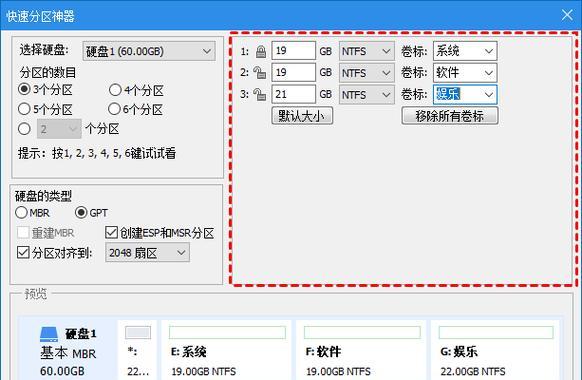
Task: Select the E: 系统 partition bar in preview
Action: pos(227,332)
